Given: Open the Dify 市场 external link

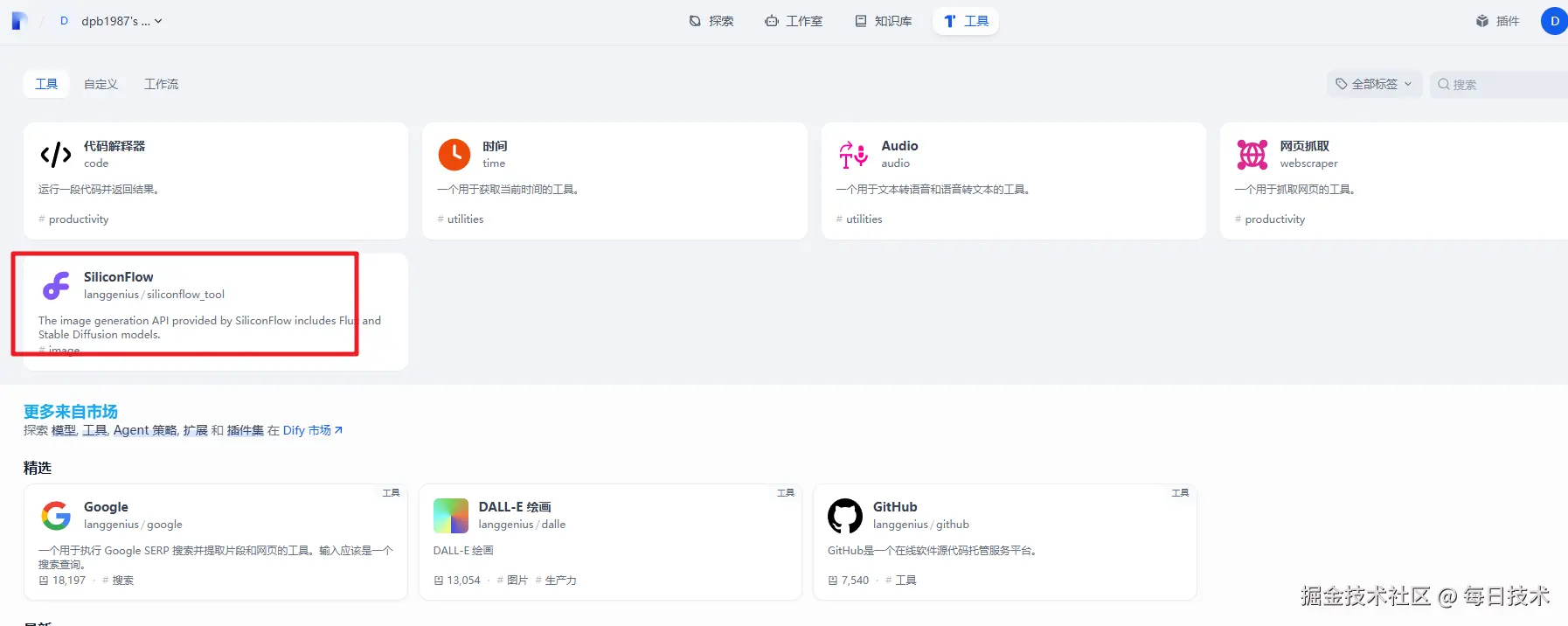Looking at the screenshot, I should (312, 430).
